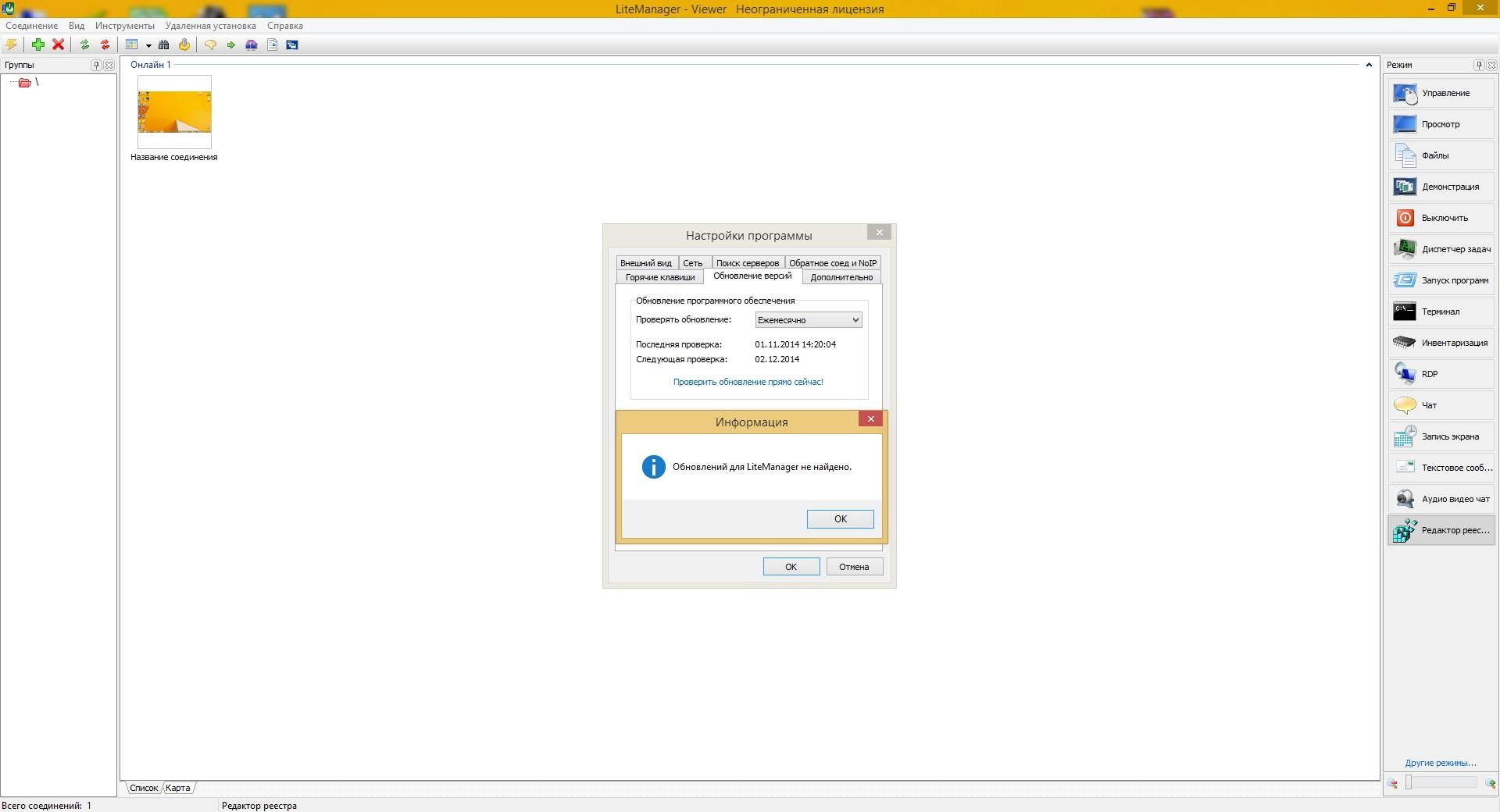Open the Соединение menu
1500x812 pixels.
pos(32,26)
